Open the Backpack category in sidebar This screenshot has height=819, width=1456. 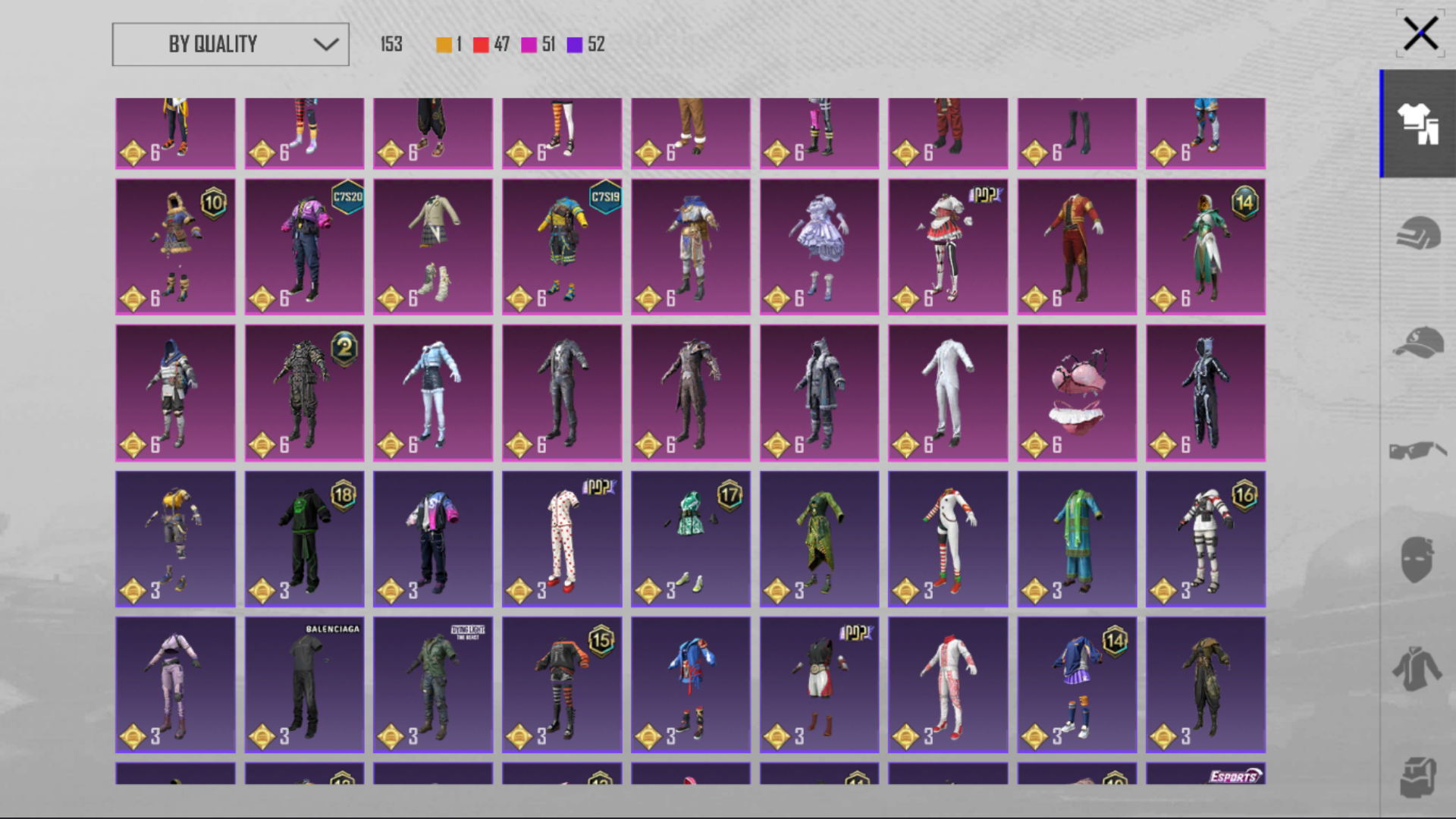(x=1418, y=777)
